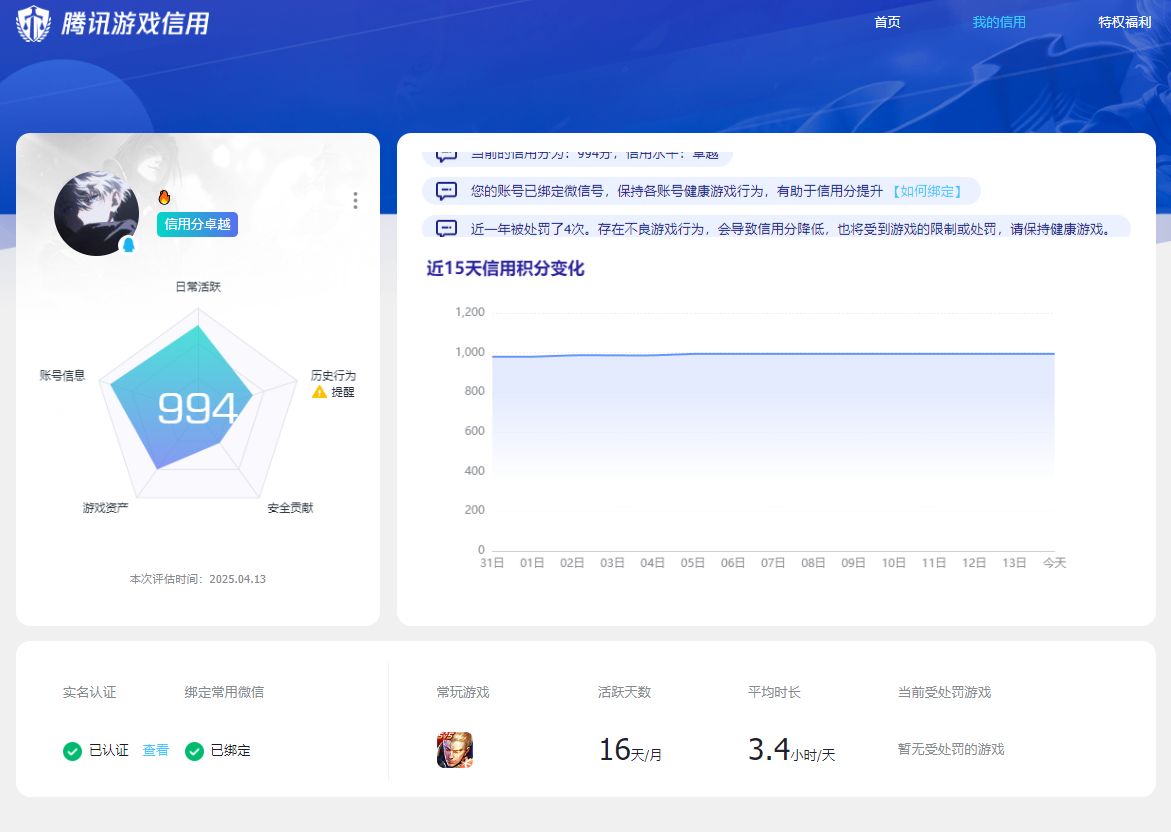Click the 腾讯游戏信用 title text
The height and width of the screenshot is (832, 1171).
pyautogui.click(x=135, y=23)
